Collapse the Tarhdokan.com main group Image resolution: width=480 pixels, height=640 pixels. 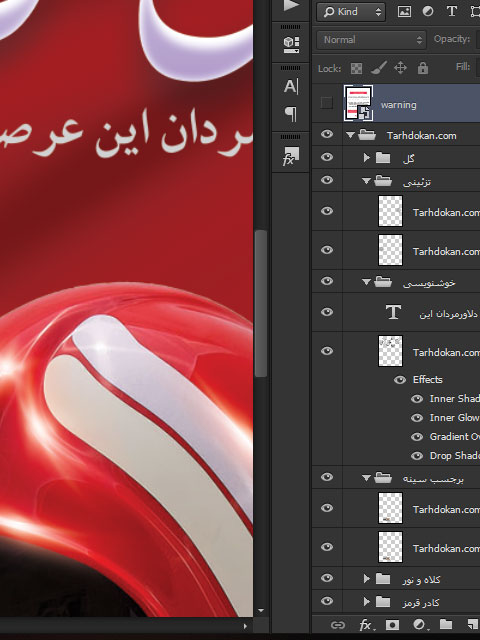tap(350, 135)
